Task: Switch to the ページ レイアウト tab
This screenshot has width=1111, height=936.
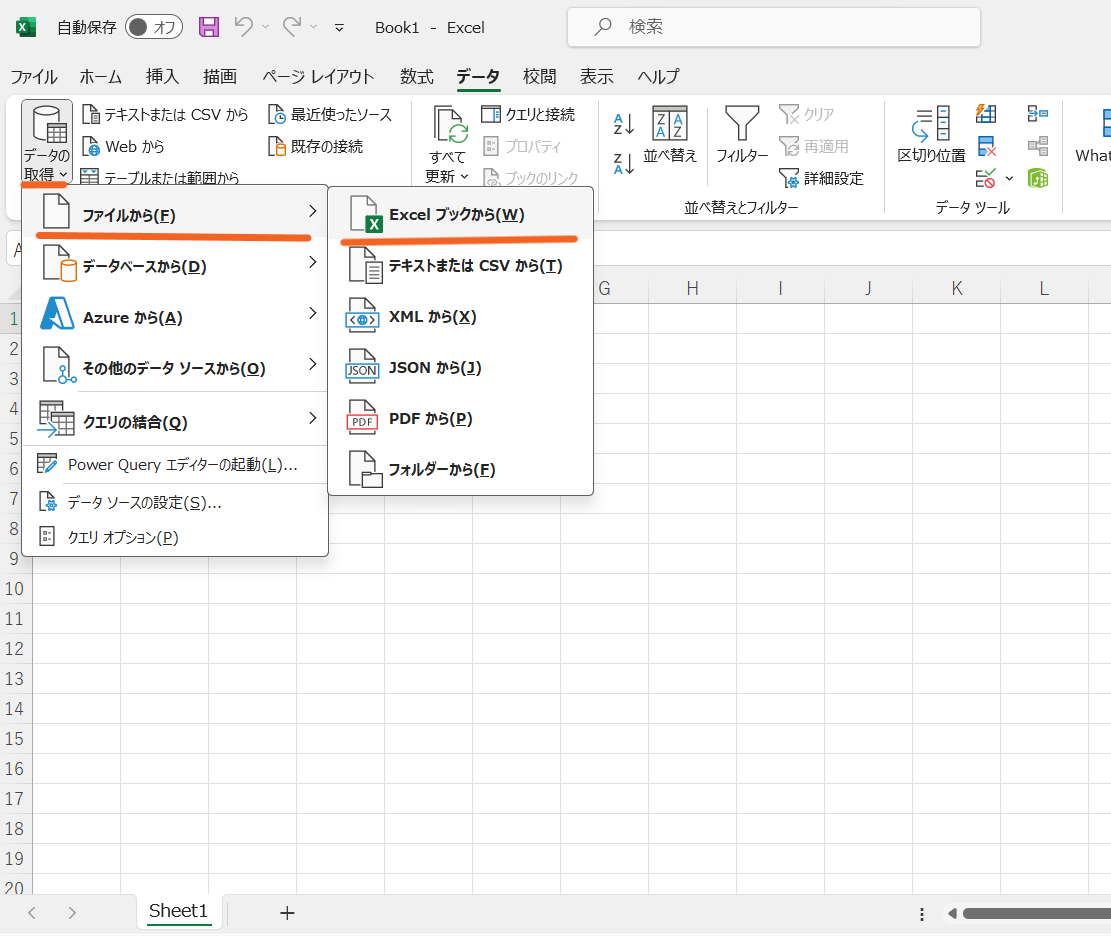Action: pos(318,77)
